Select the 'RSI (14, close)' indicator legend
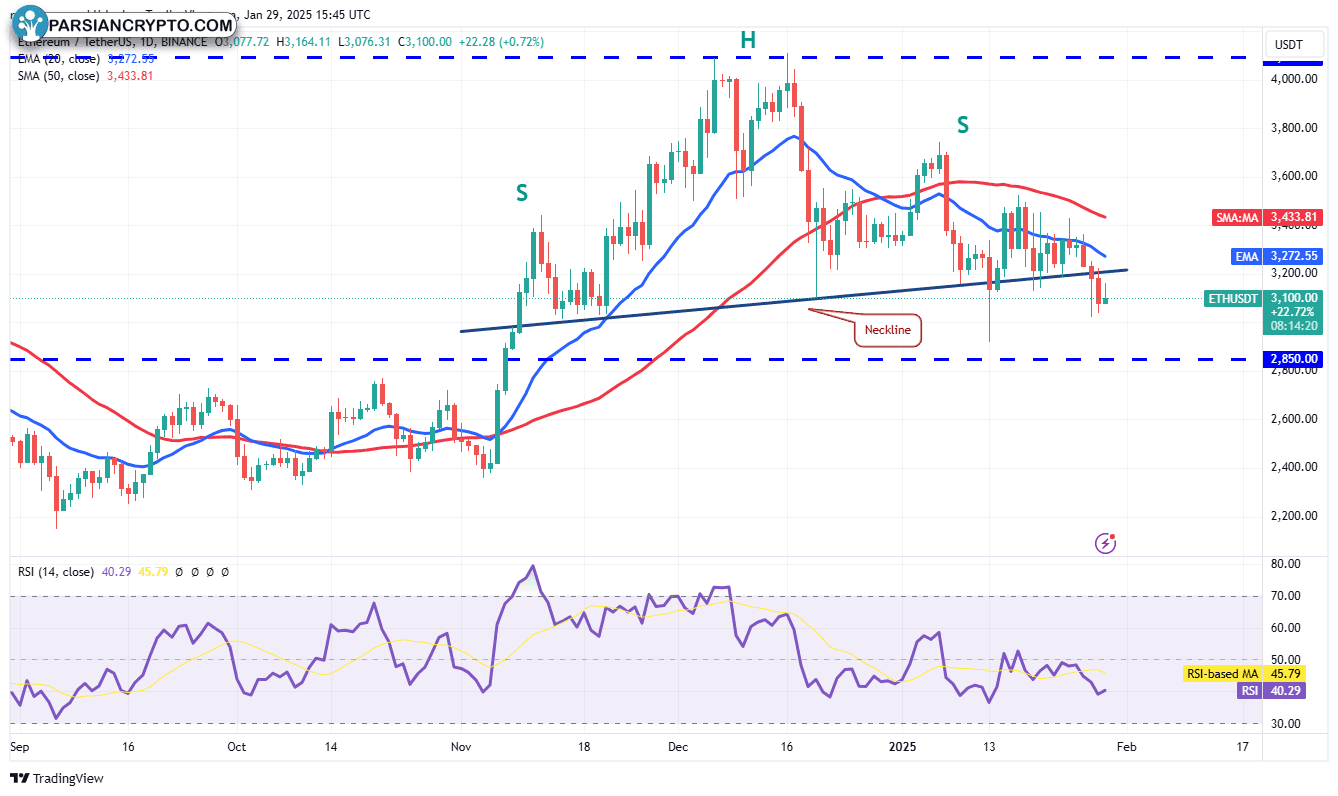1338x796 pixels. (x=56, y=572)
